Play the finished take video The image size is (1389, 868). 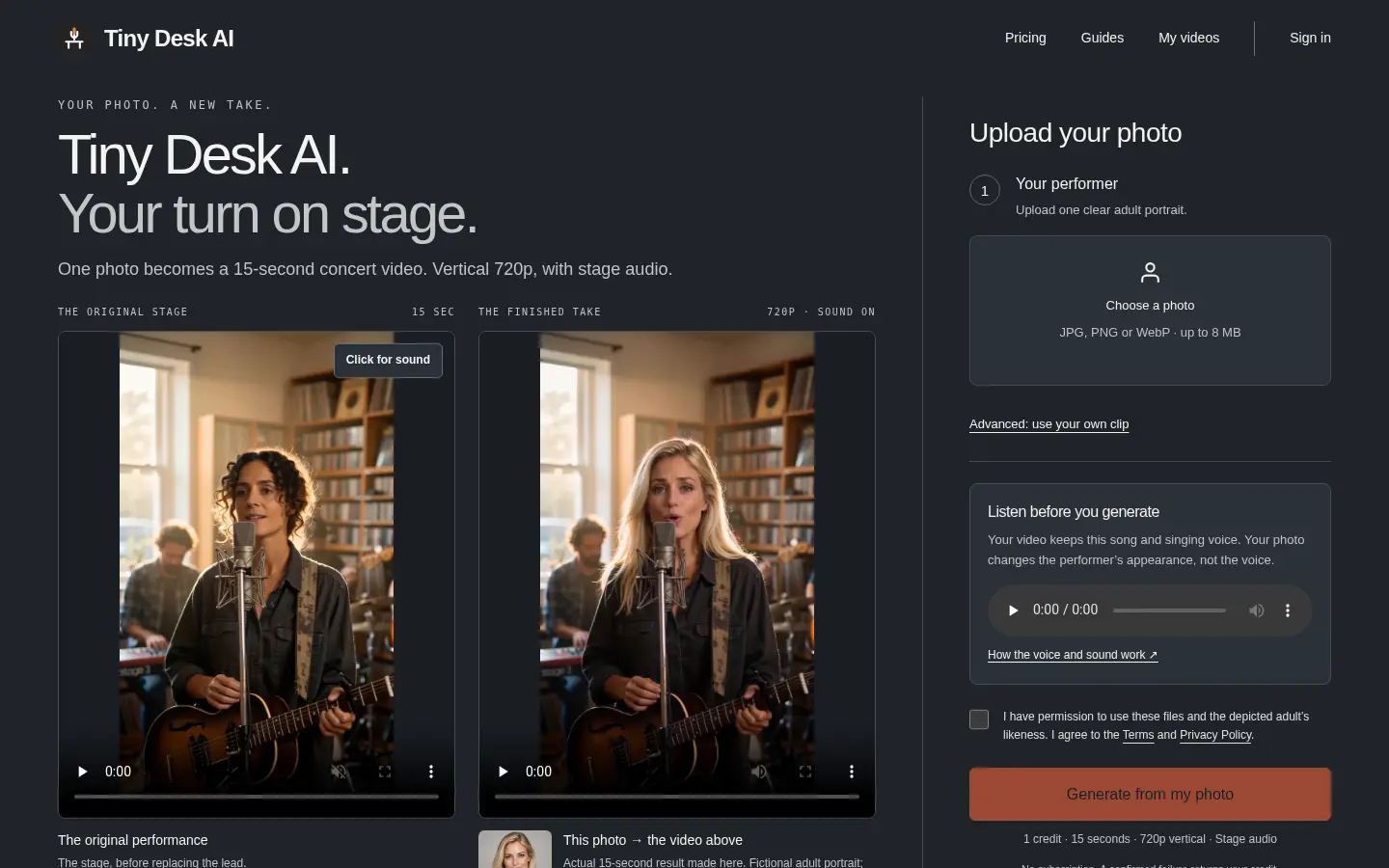[x=503, y=772]
